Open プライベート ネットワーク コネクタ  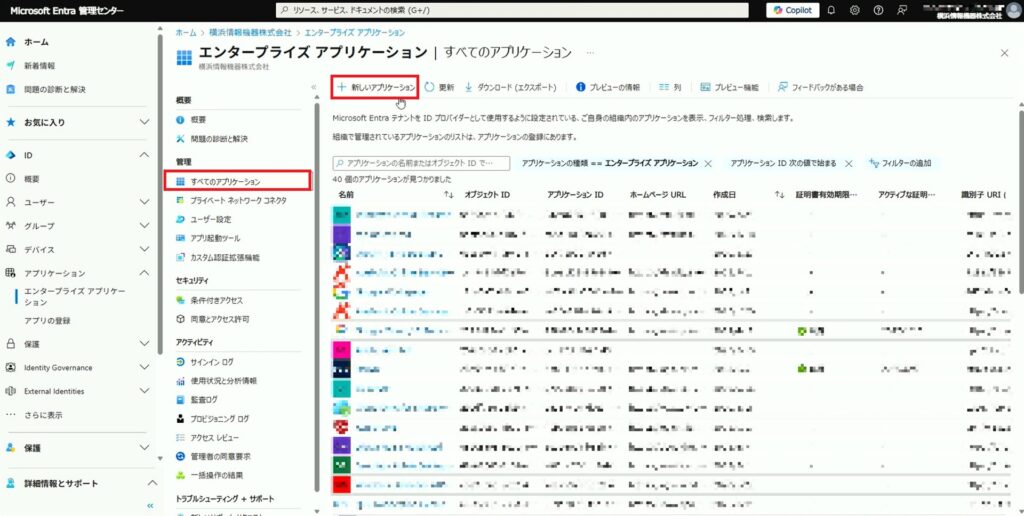(238, 201)
